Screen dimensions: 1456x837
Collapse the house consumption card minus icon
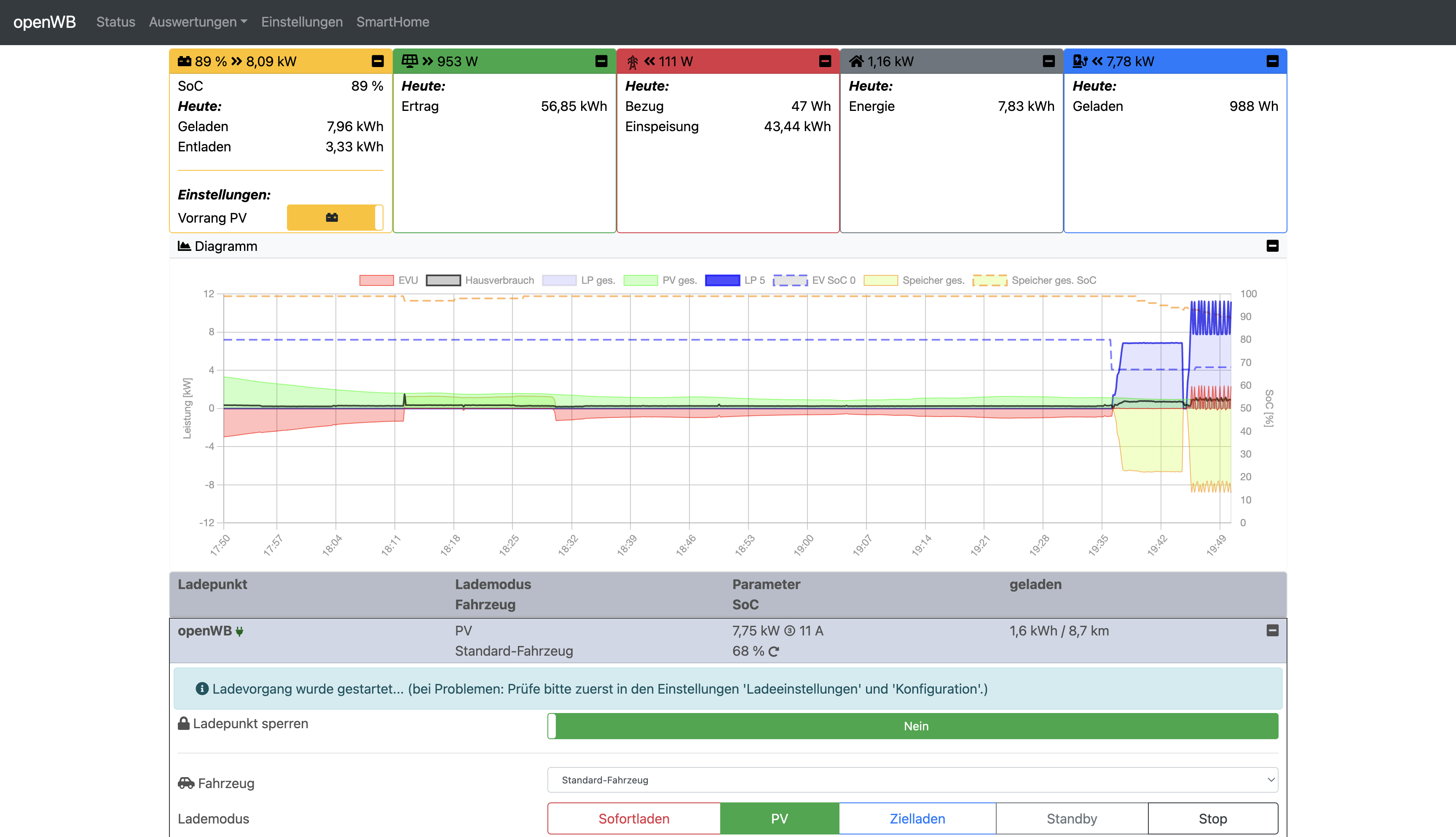1049,61
